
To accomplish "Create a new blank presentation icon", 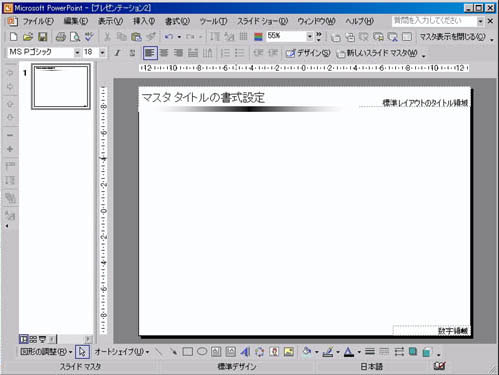I will [x=14, y=37].
